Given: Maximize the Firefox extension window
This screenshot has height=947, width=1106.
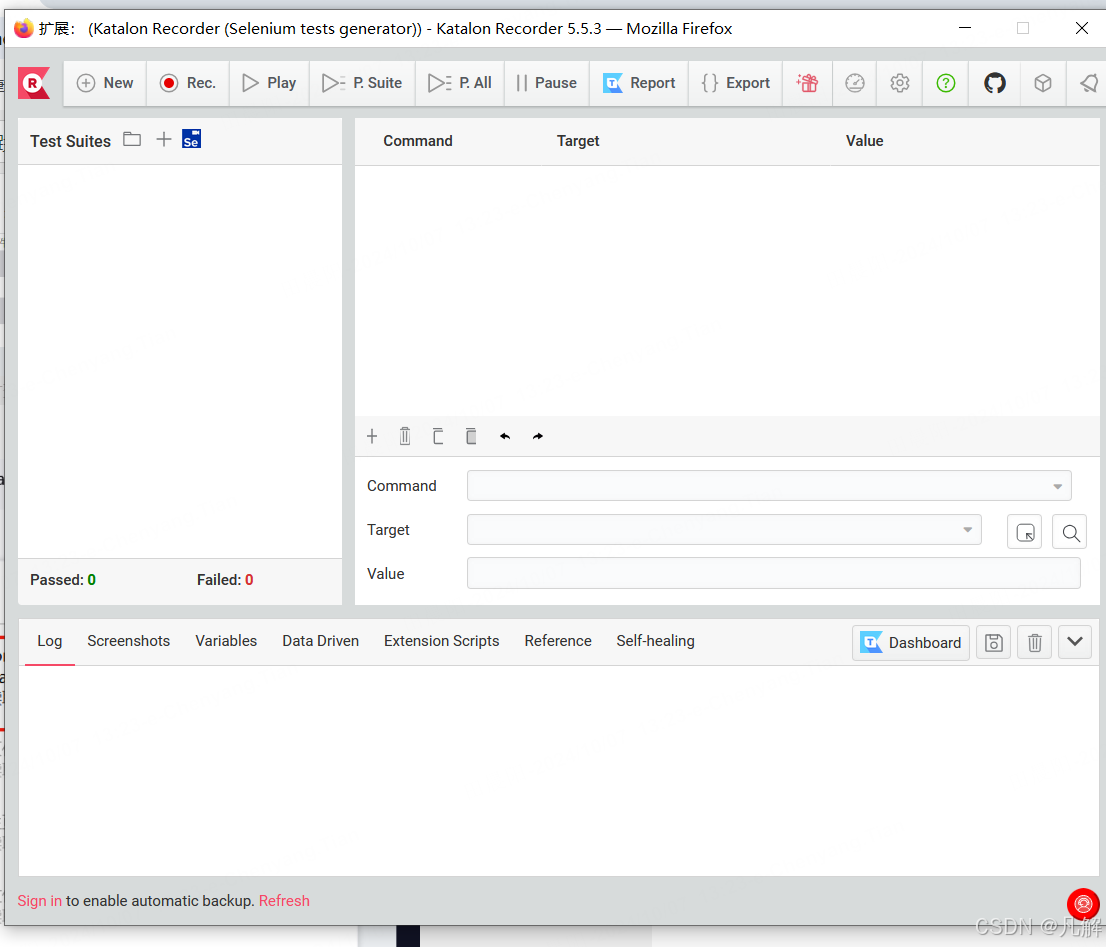Looking at the screenshot, I should 1023,28.
